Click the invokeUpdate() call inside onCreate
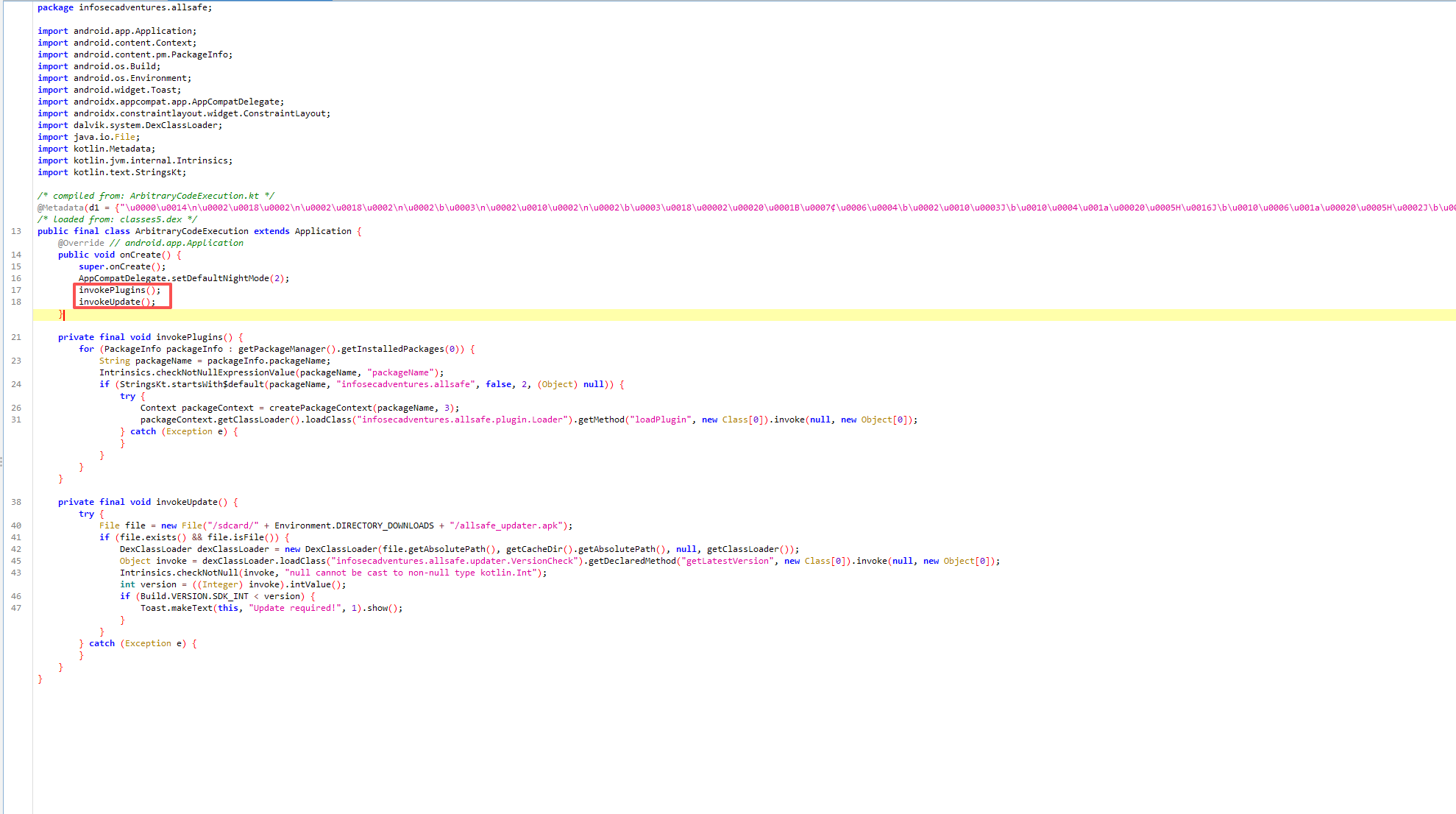The image size is (1456, 814). pyautogui.click(x=110, y=302)
